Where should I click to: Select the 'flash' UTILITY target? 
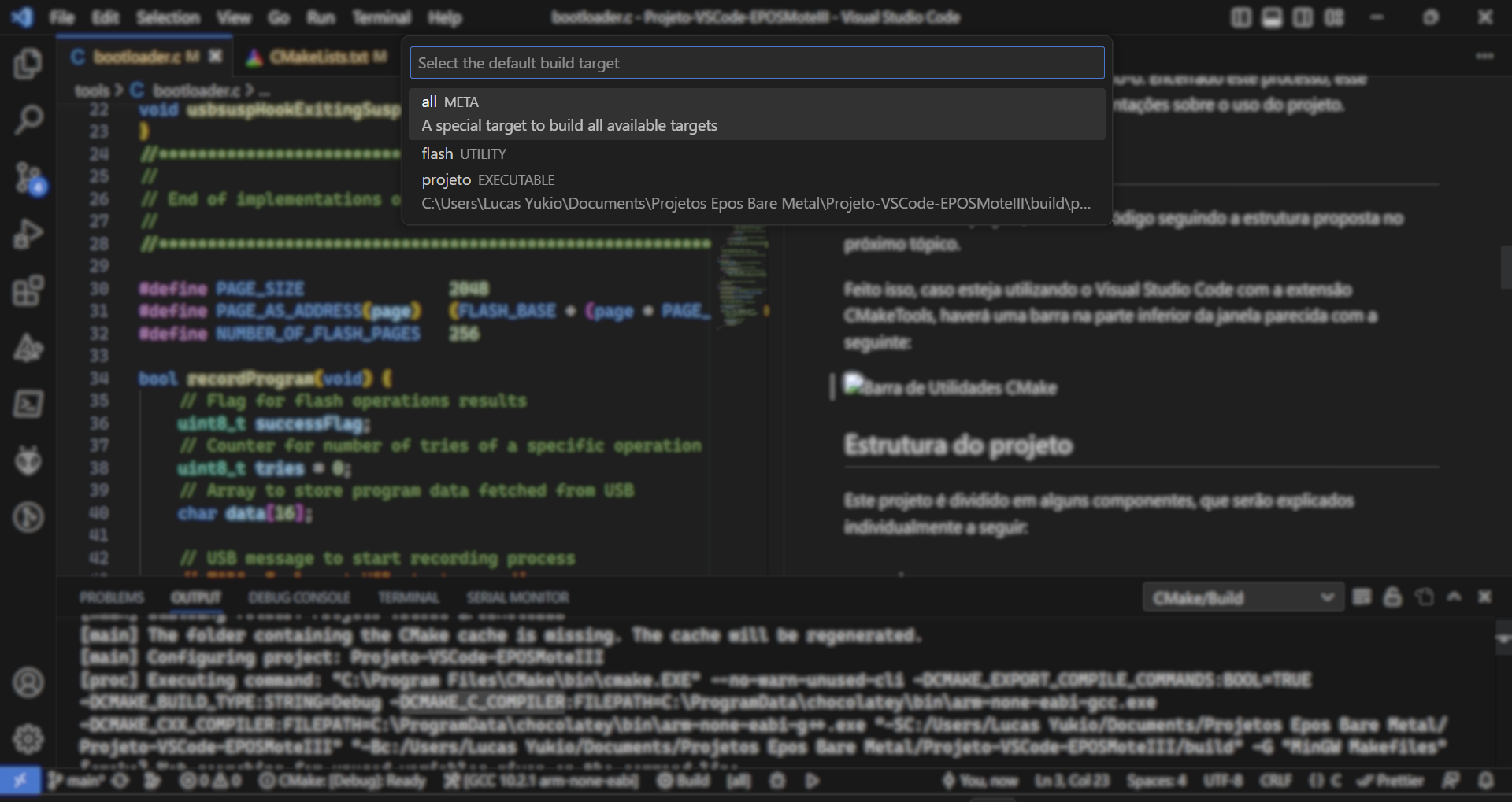pyautogui.click(x=757, y=153)
